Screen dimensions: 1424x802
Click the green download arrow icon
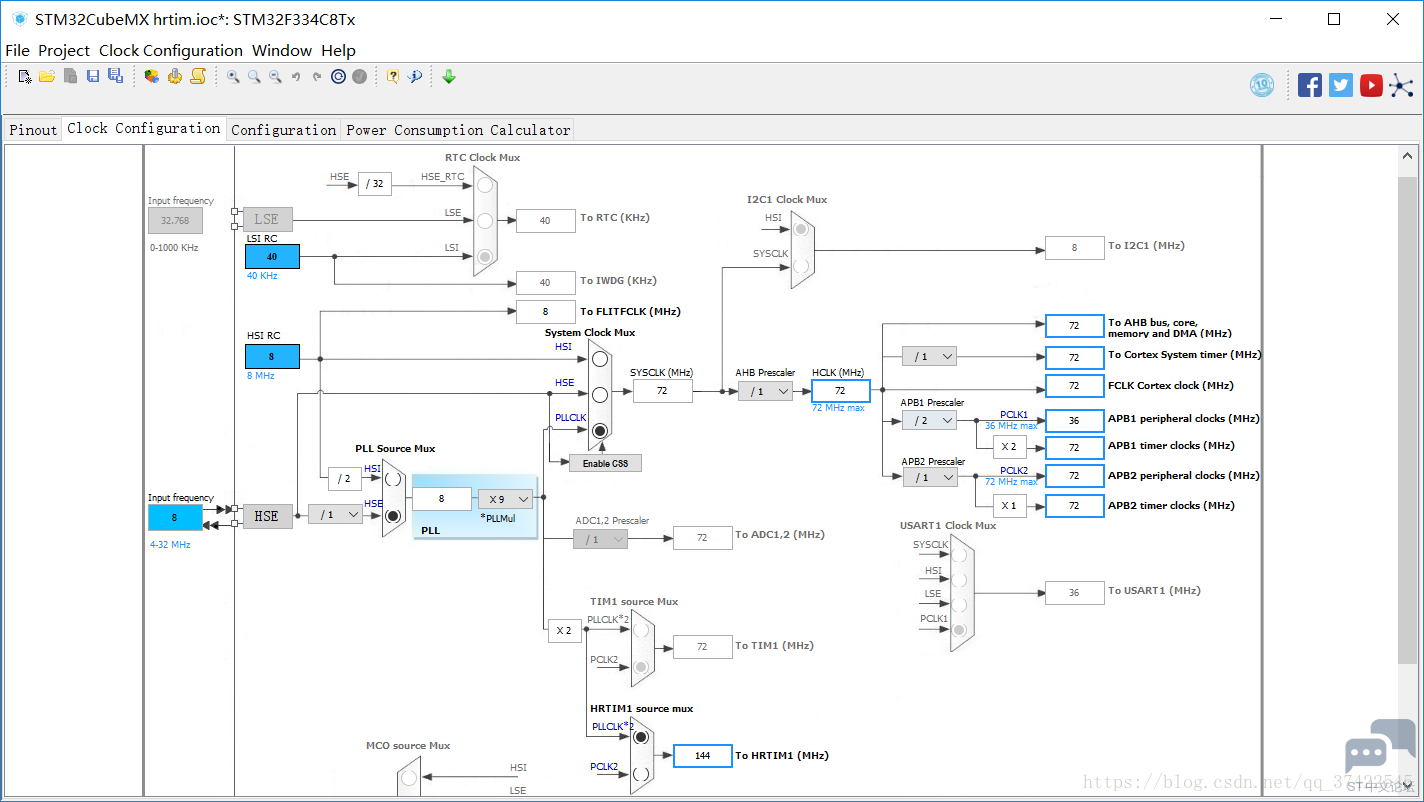(x=449, y=76)
